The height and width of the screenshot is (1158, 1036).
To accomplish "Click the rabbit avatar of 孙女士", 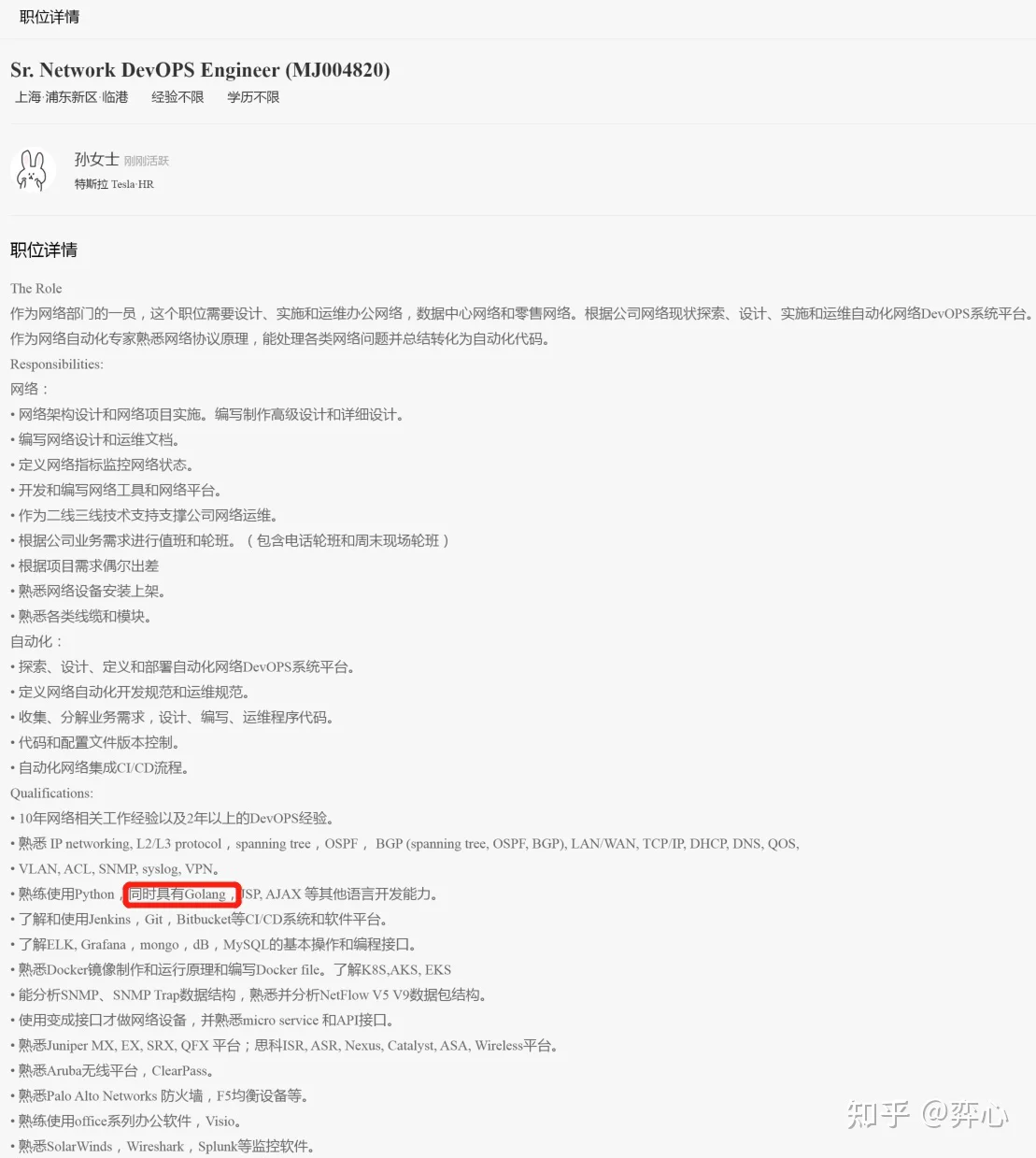I will pos(33,171).
